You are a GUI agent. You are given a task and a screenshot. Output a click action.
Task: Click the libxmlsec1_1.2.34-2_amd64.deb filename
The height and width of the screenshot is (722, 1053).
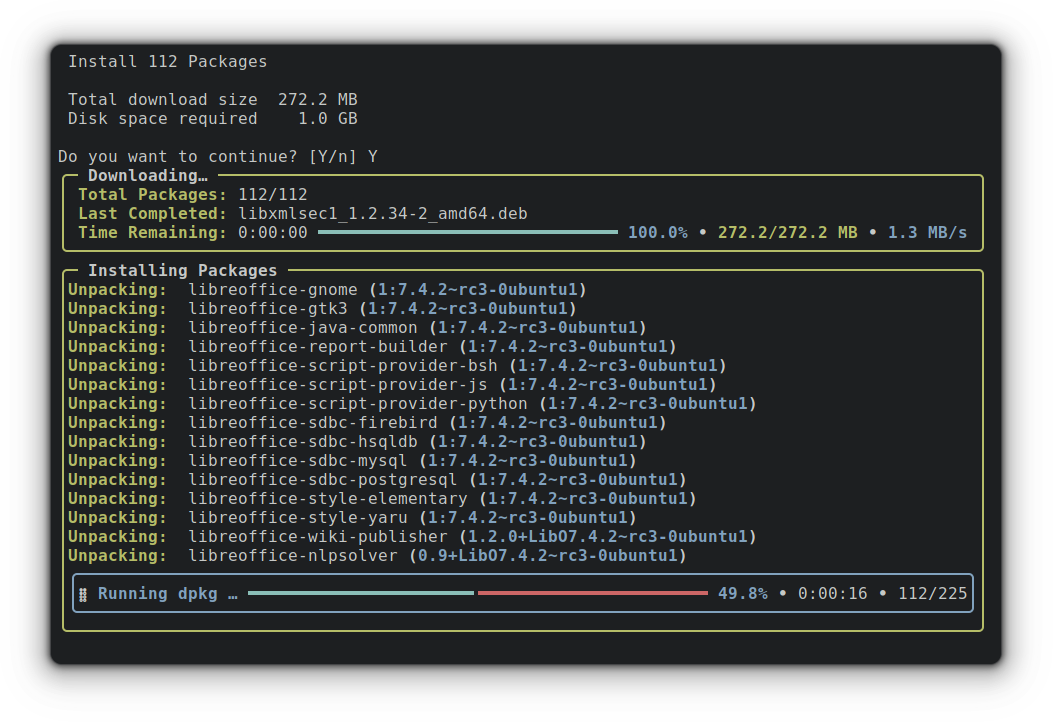(383, 213)
